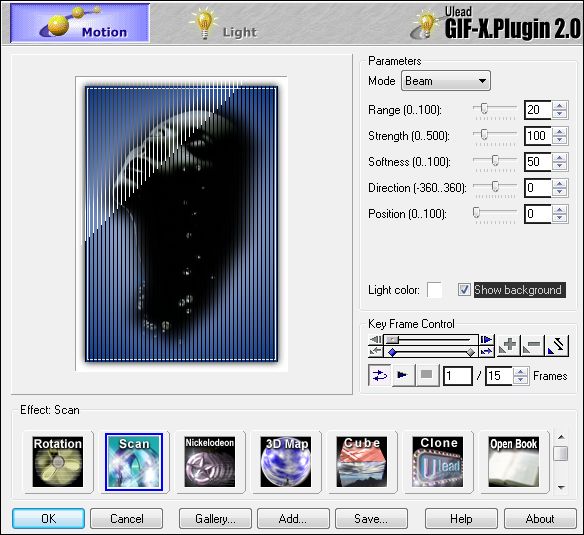Select the Cube effect icon
The width and height of the screenshot is (584, 535).
click(362, 462)
